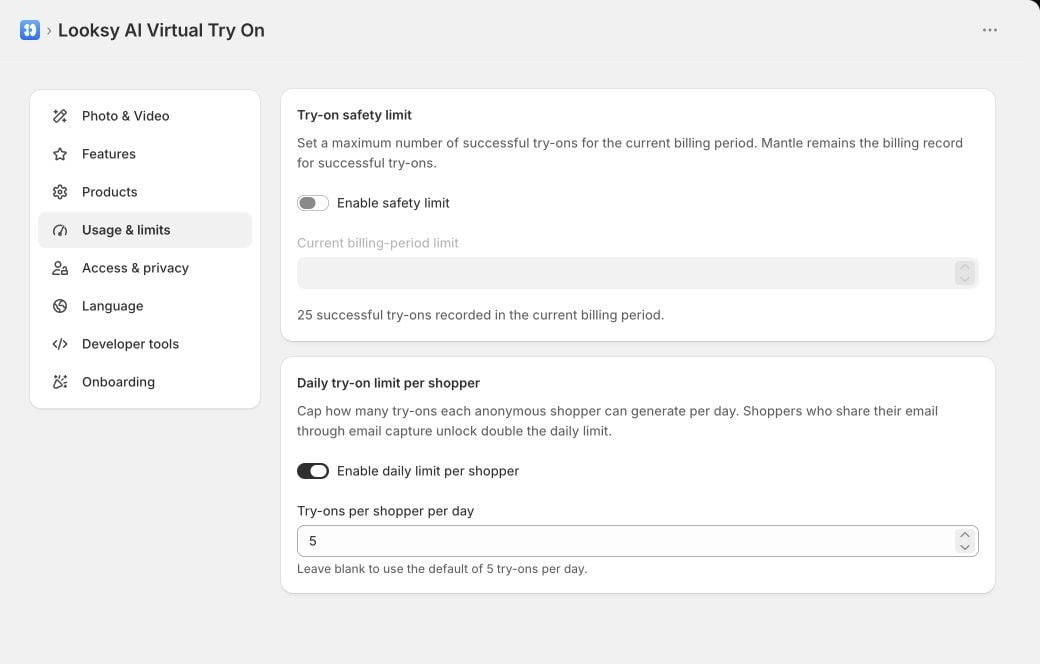Click the billing-period limit up arrow
Viewport: 1040px width, 664px height.
pos(965,267)
